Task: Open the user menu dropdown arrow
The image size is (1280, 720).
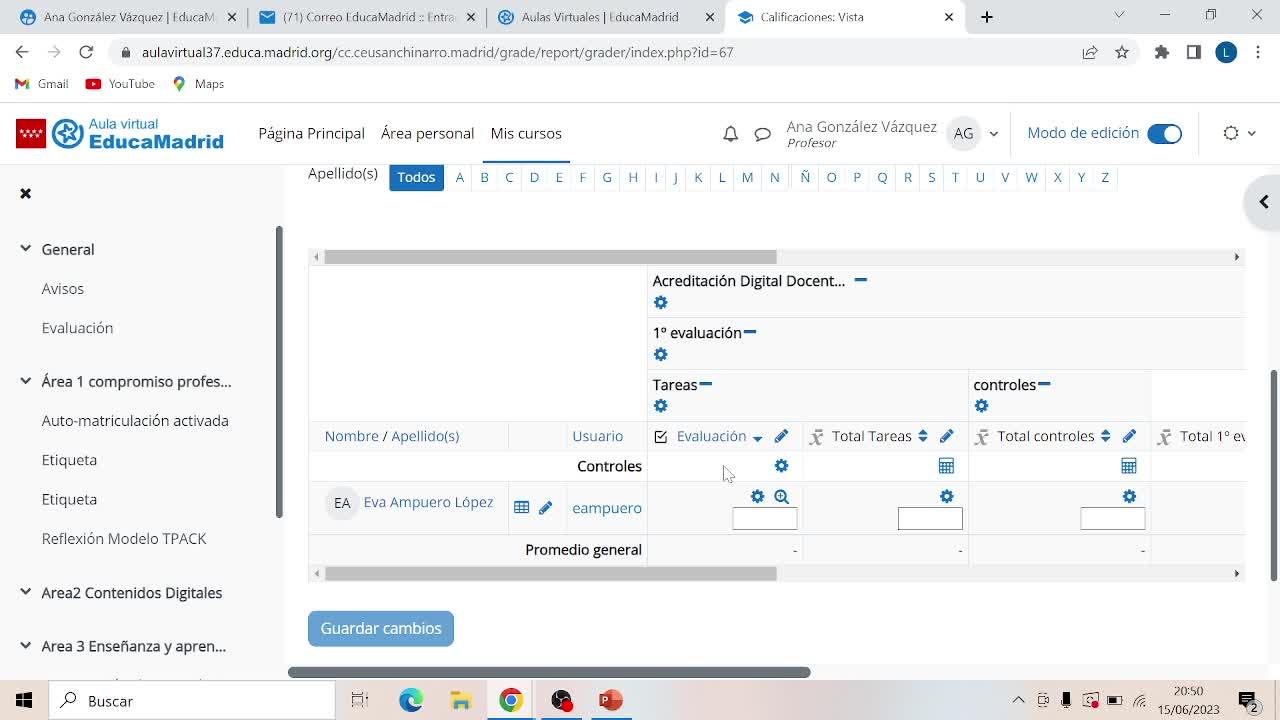Action: (x=993, y=134)
